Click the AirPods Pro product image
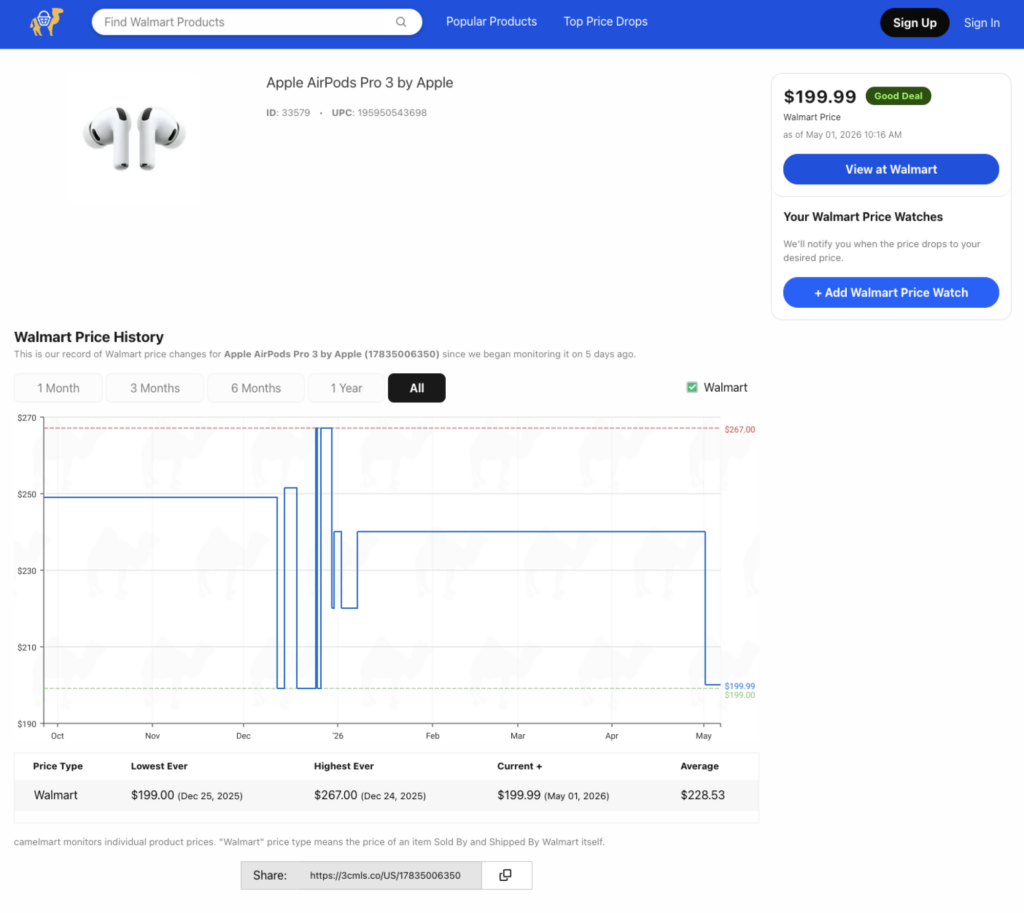Viewport: 1024px width, 913px height. coord(134,138)
